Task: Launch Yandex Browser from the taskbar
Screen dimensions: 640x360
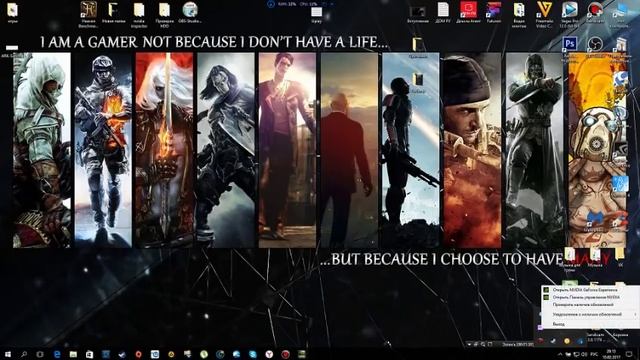Action: tap(269, 354)
